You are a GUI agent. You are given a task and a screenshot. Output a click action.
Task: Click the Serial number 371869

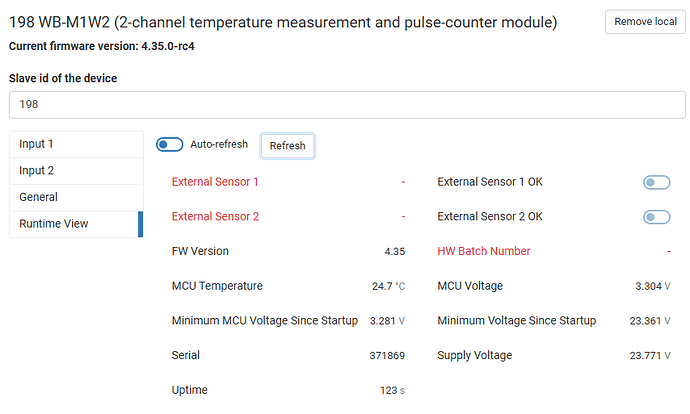pyautogui.click(x=387, y=355)
